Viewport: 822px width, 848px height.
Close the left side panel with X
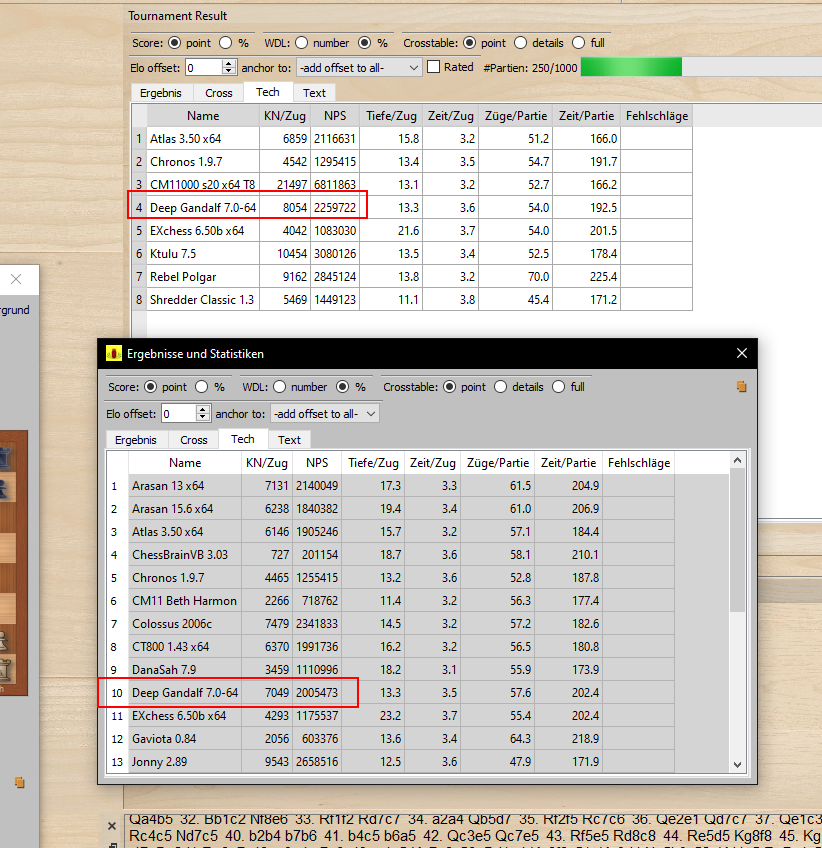(16, 280)
